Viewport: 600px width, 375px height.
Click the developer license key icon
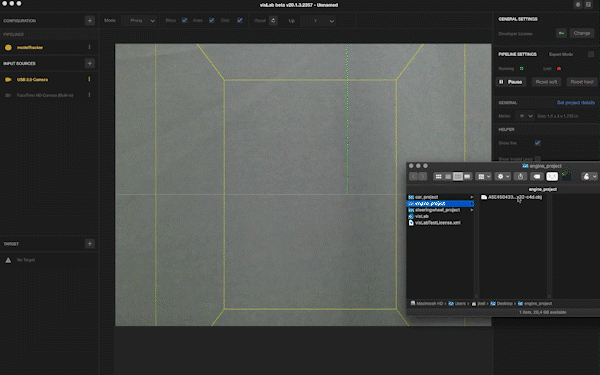[561, 33]
